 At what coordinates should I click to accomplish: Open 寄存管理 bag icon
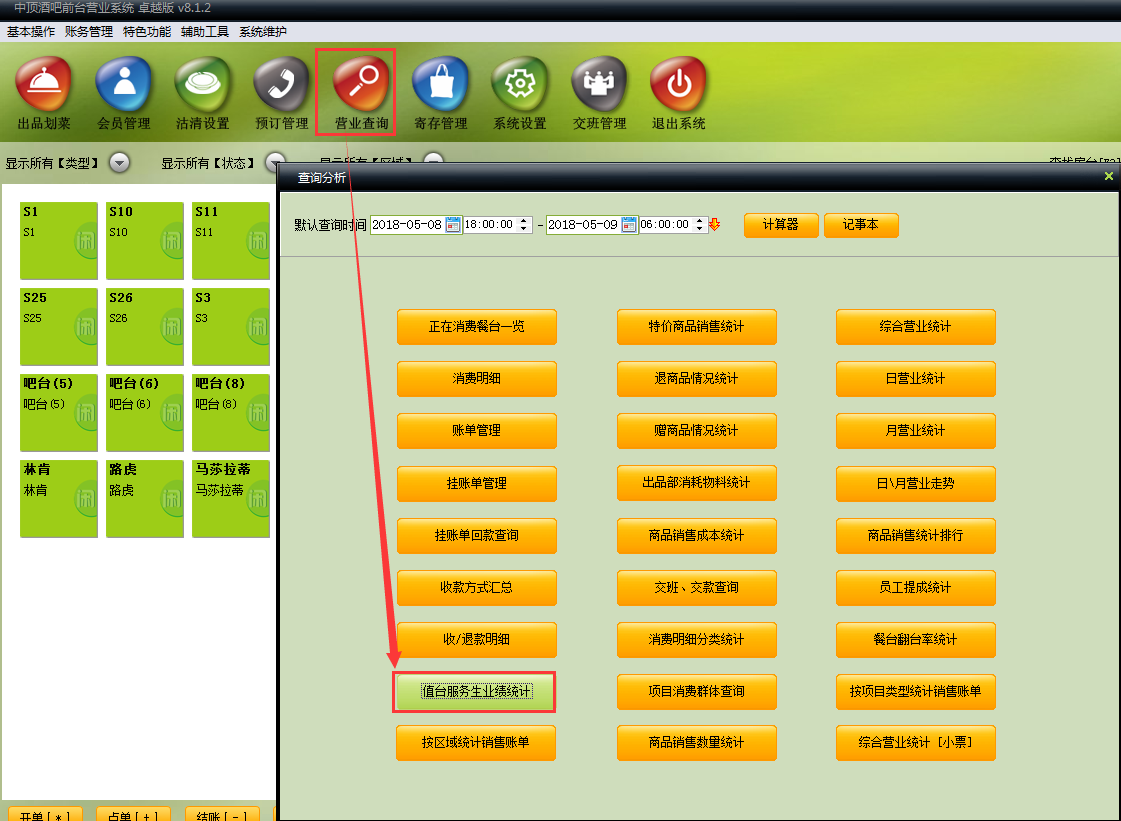point(441,86)
